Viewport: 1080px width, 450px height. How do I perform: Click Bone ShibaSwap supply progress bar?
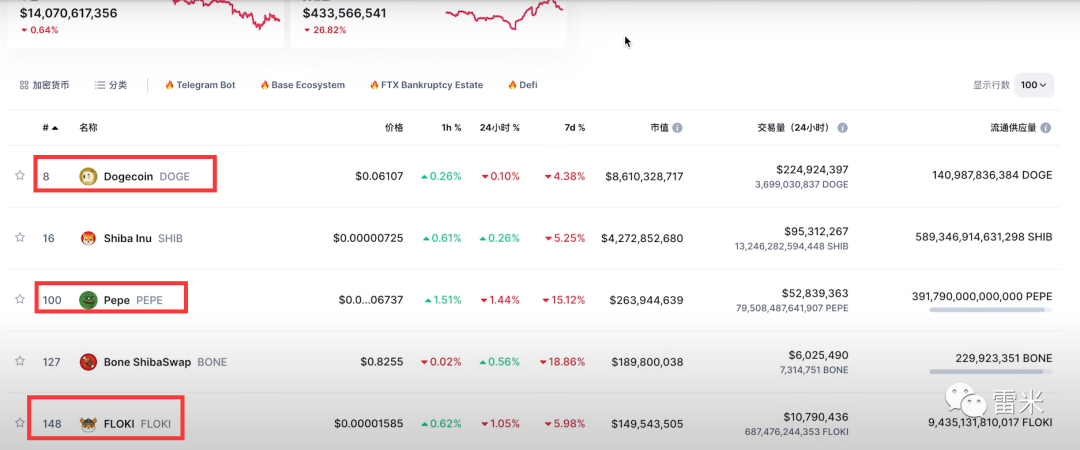[990, 371]
